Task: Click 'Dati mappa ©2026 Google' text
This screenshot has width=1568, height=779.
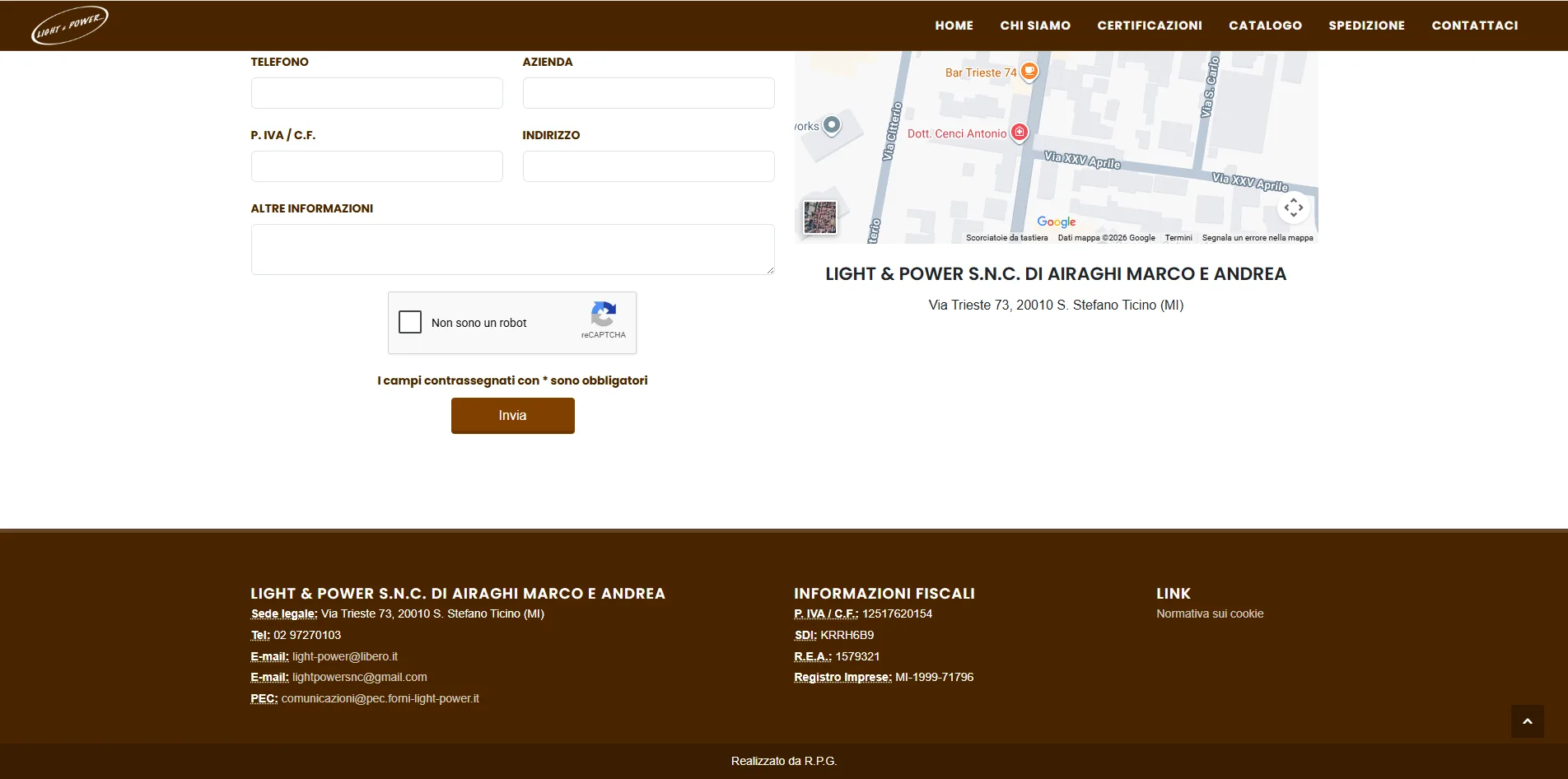Action: tap(1106, 238)
